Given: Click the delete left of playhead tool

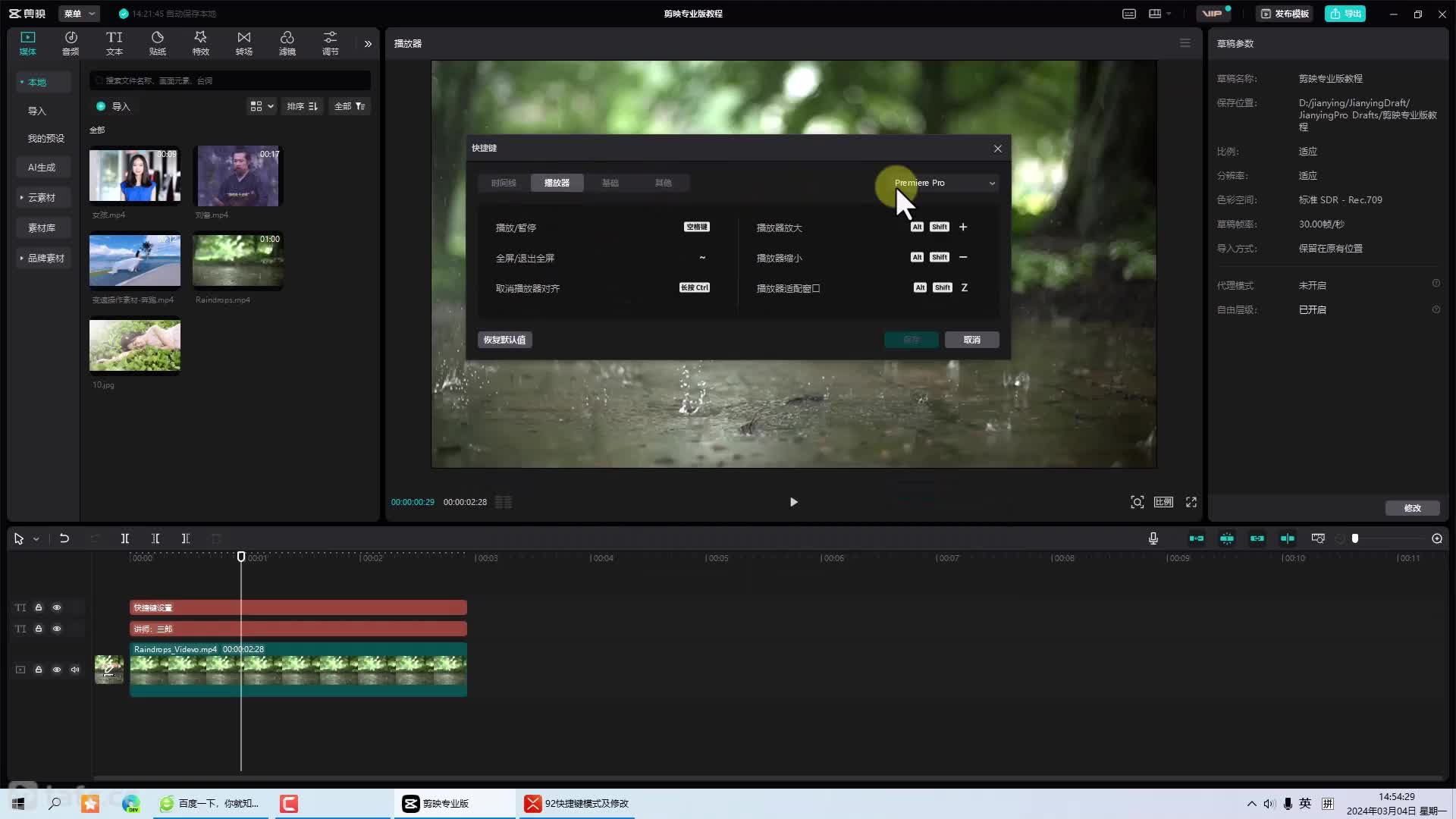Looking at the screenshot, I should coord(155,538).
